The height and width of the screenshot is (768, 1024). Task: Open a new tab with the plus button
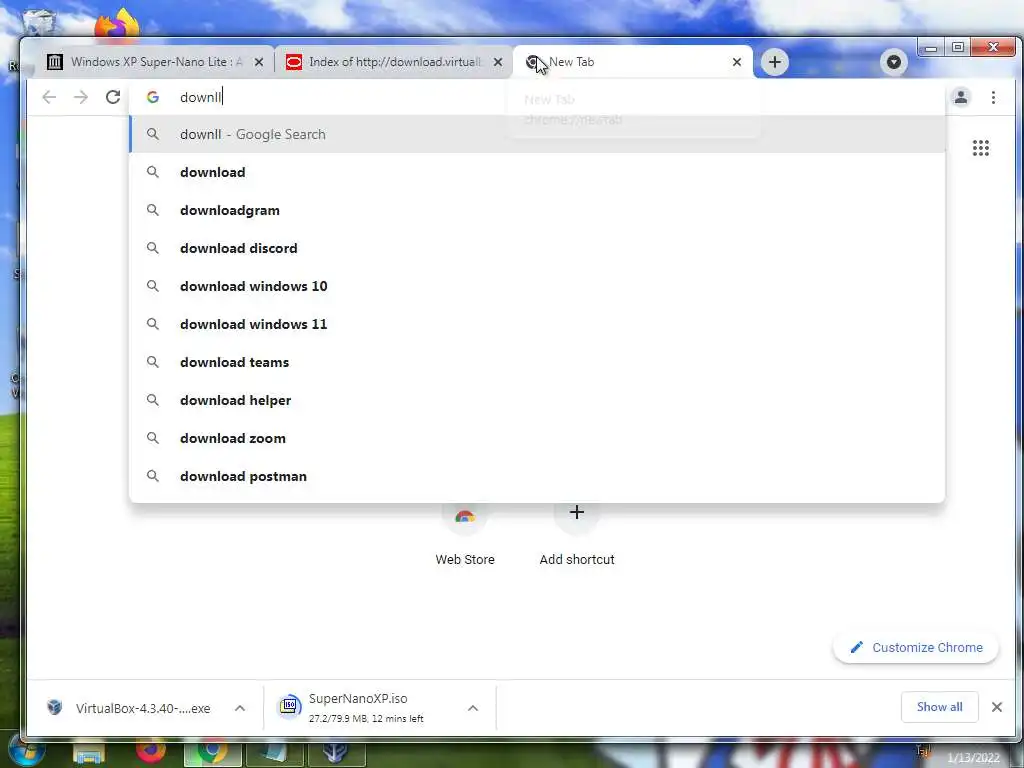[775, 62]
